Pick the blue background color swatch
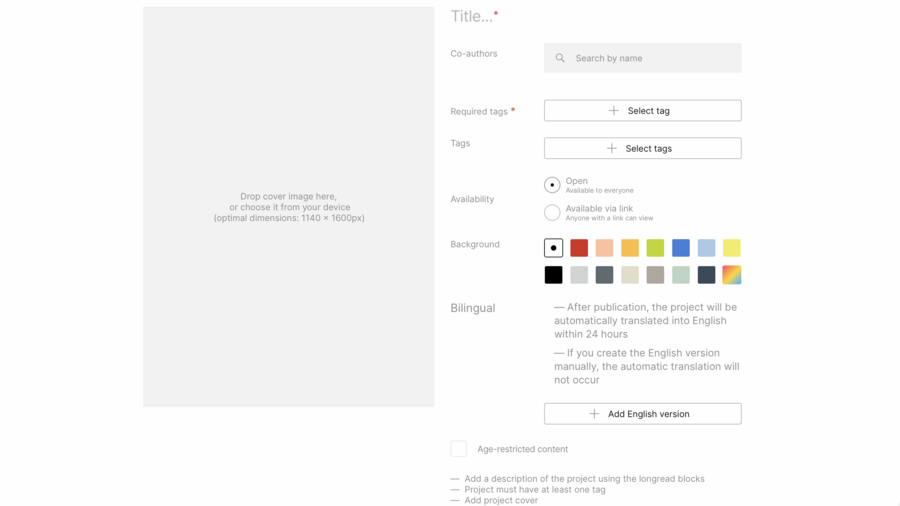Screen dimensions: 900x506 coord(681,248)
